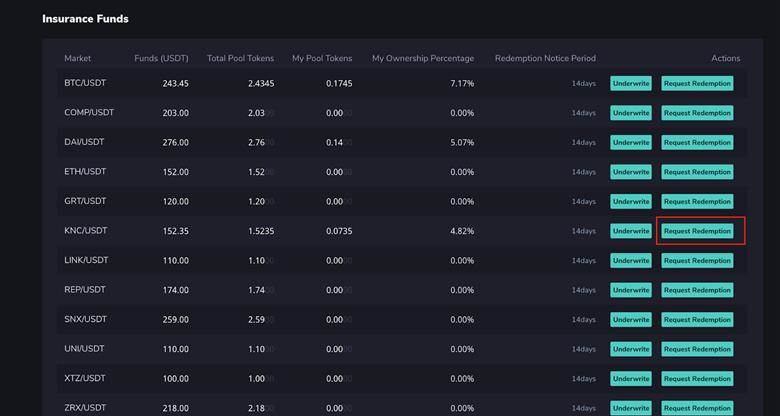Click the 0.0735 pool tokens value
This screenshot has height=416, width=780.
(339, 231)
